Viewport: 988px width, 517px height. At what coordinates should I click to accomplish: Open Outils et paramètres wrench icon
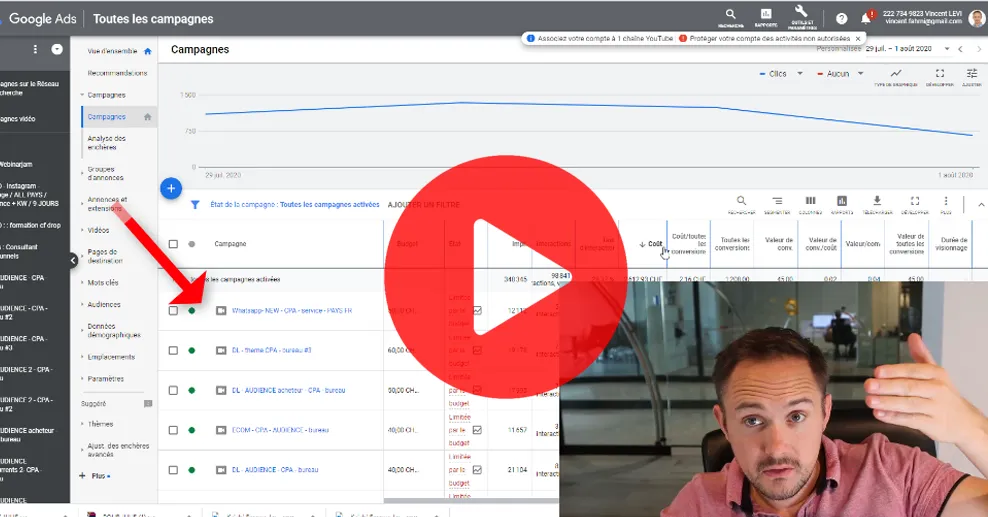click(801, 12)
